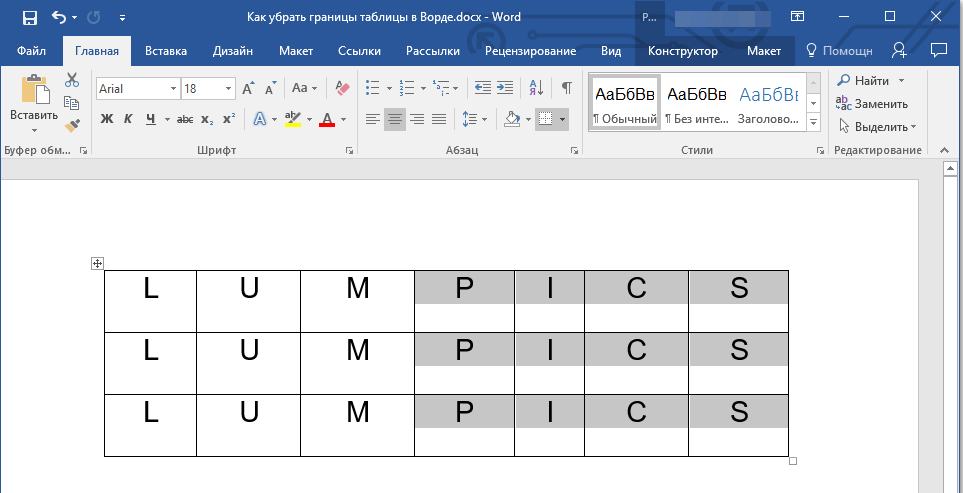Open Customize Quick Access Toolbar menu

click(123, 18)
